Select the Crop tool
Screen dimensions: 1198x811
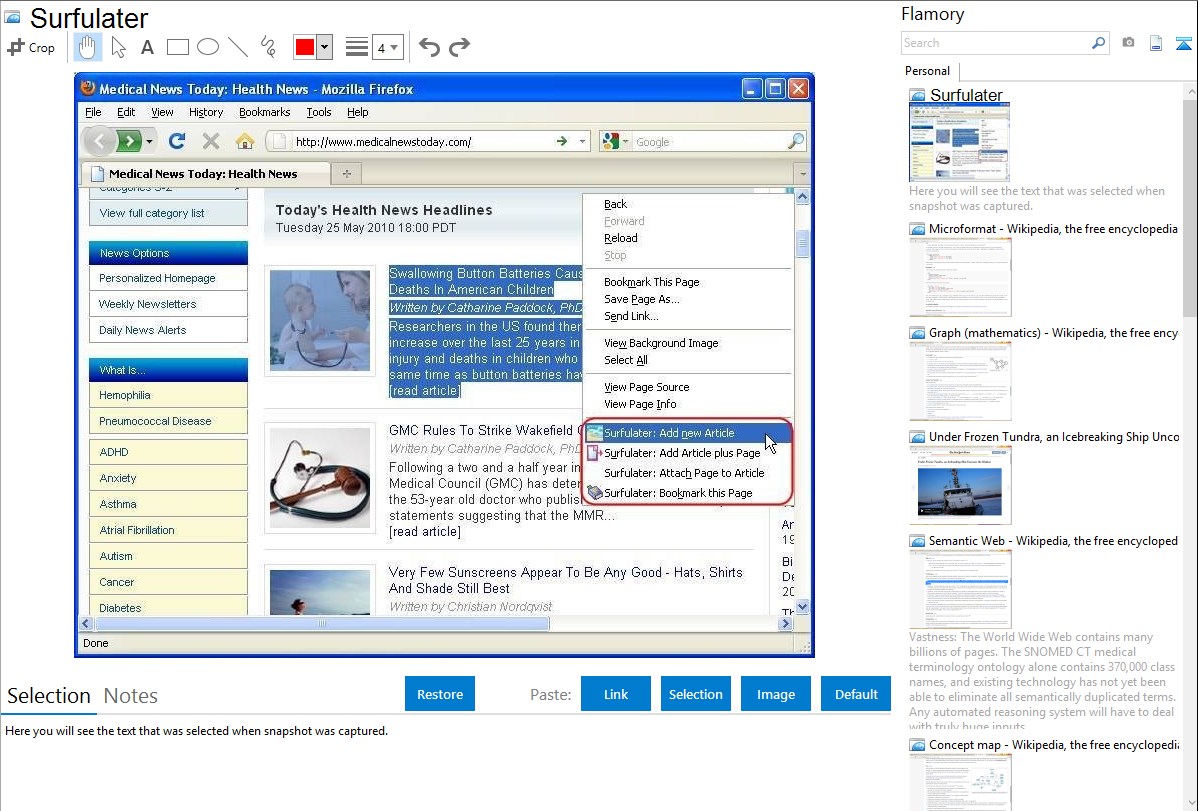point(31,47)
